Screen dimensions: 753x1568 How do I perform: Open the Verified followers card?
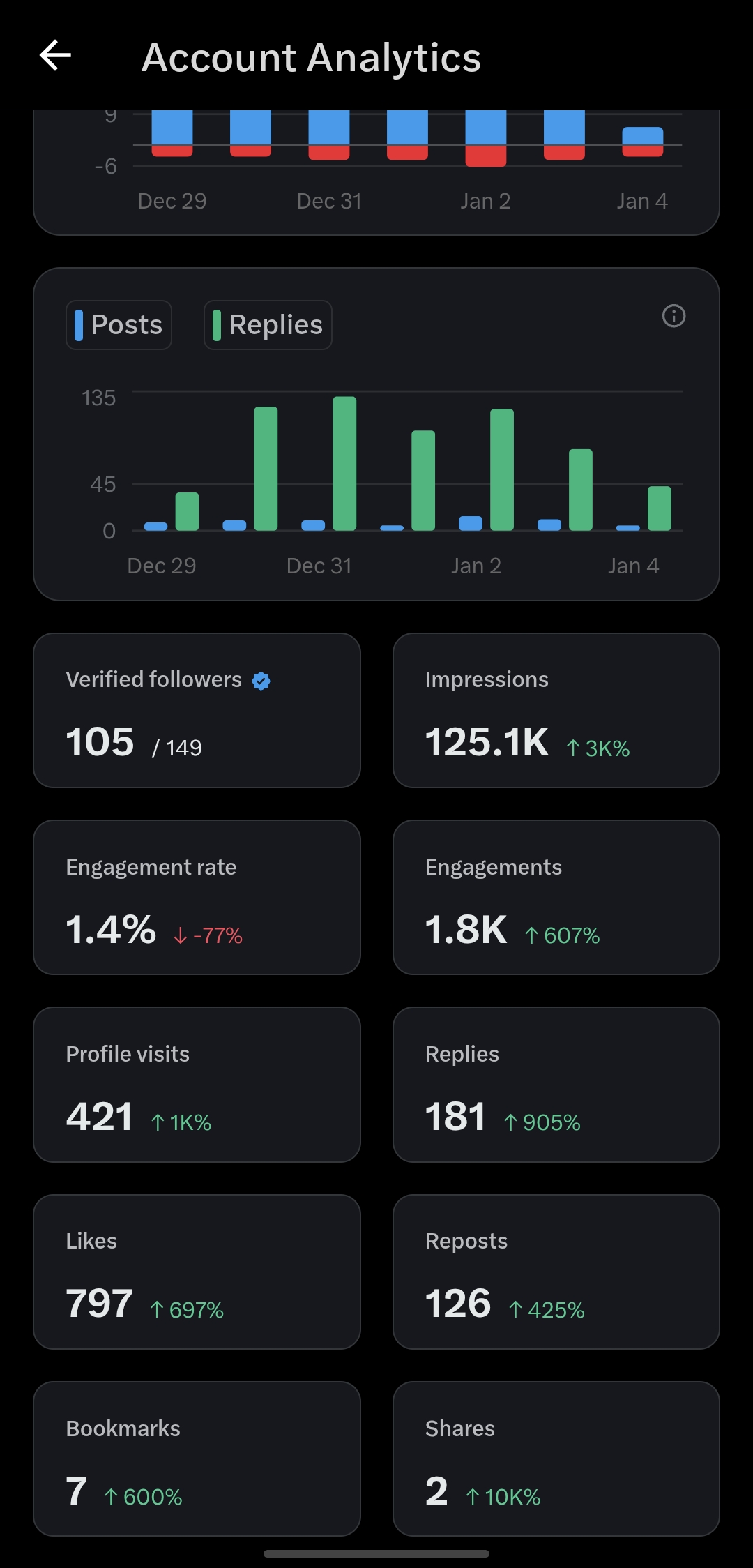[x=197, y=710]
